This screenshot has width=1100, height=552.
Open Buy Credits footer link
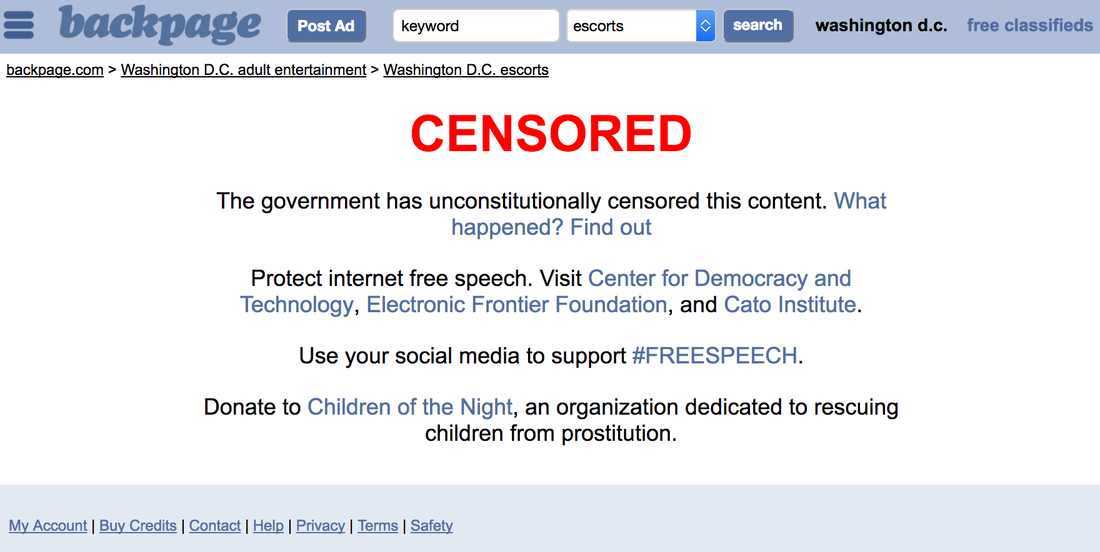(138, 525)
